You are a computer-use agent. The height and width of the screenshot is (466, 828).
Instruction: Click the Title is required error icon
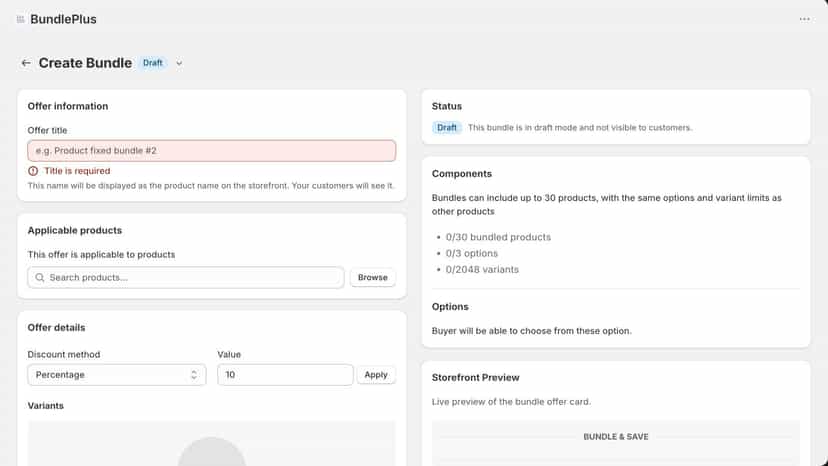pyautogui.click(x=33, y=171)
